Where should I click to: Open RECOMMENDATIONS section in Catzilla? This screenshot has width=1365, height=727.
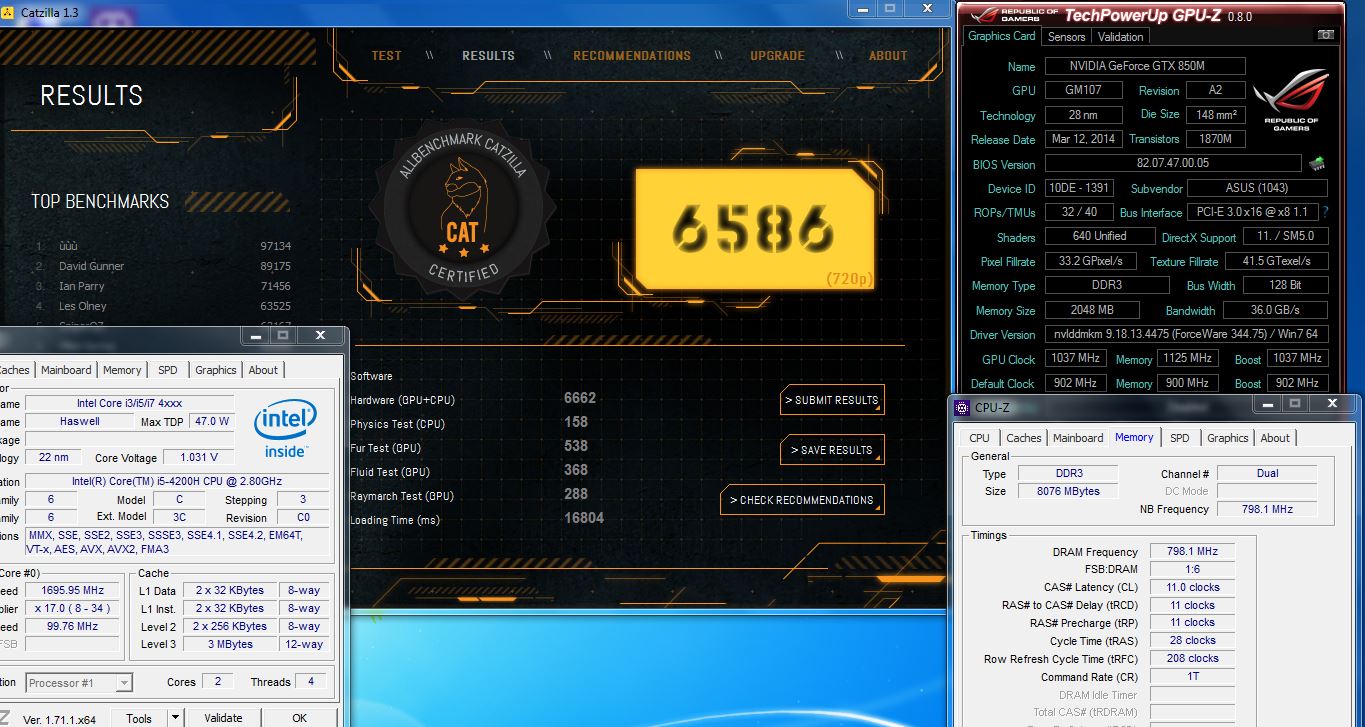point(632,56)
